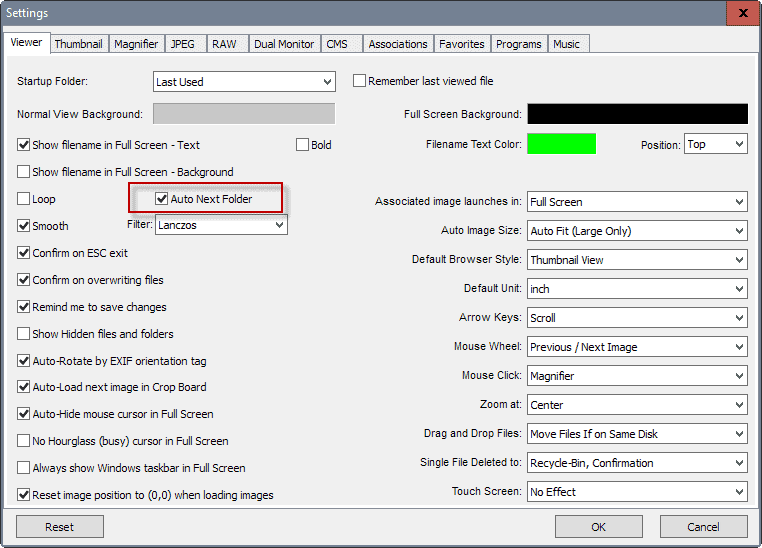This screenshot has height=548, width=762.
Task: Tick the Bold checkbox
Action: pos(302,145)
